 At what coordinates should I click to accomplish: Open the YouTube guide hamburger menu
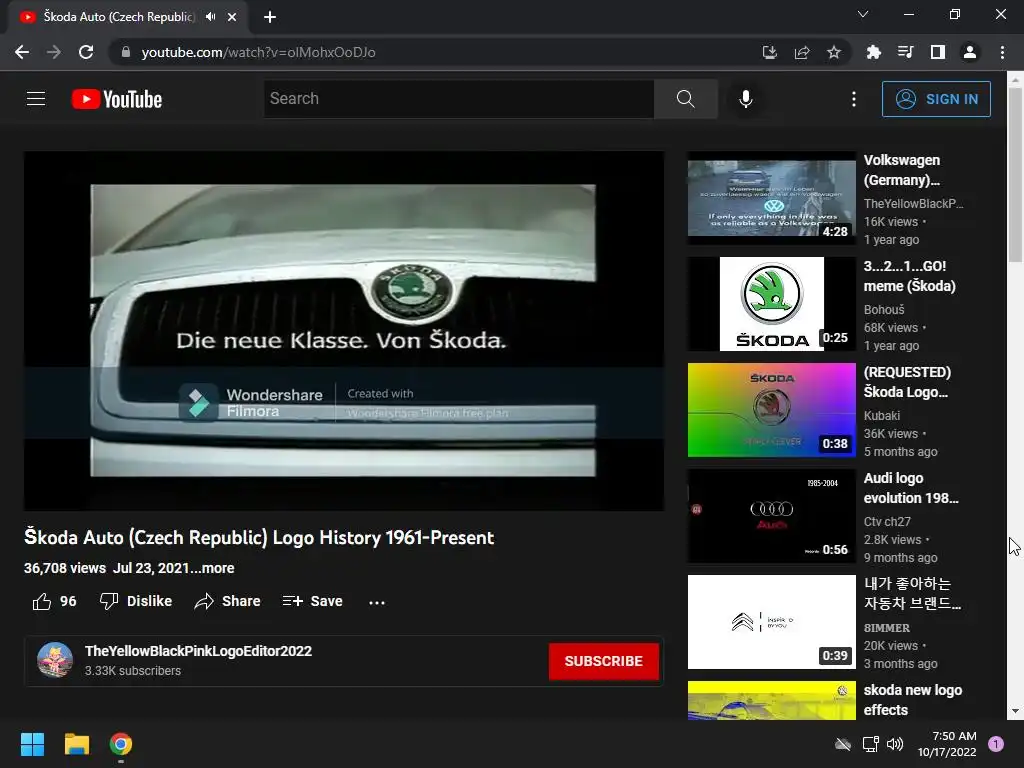(x=36, y=99)
